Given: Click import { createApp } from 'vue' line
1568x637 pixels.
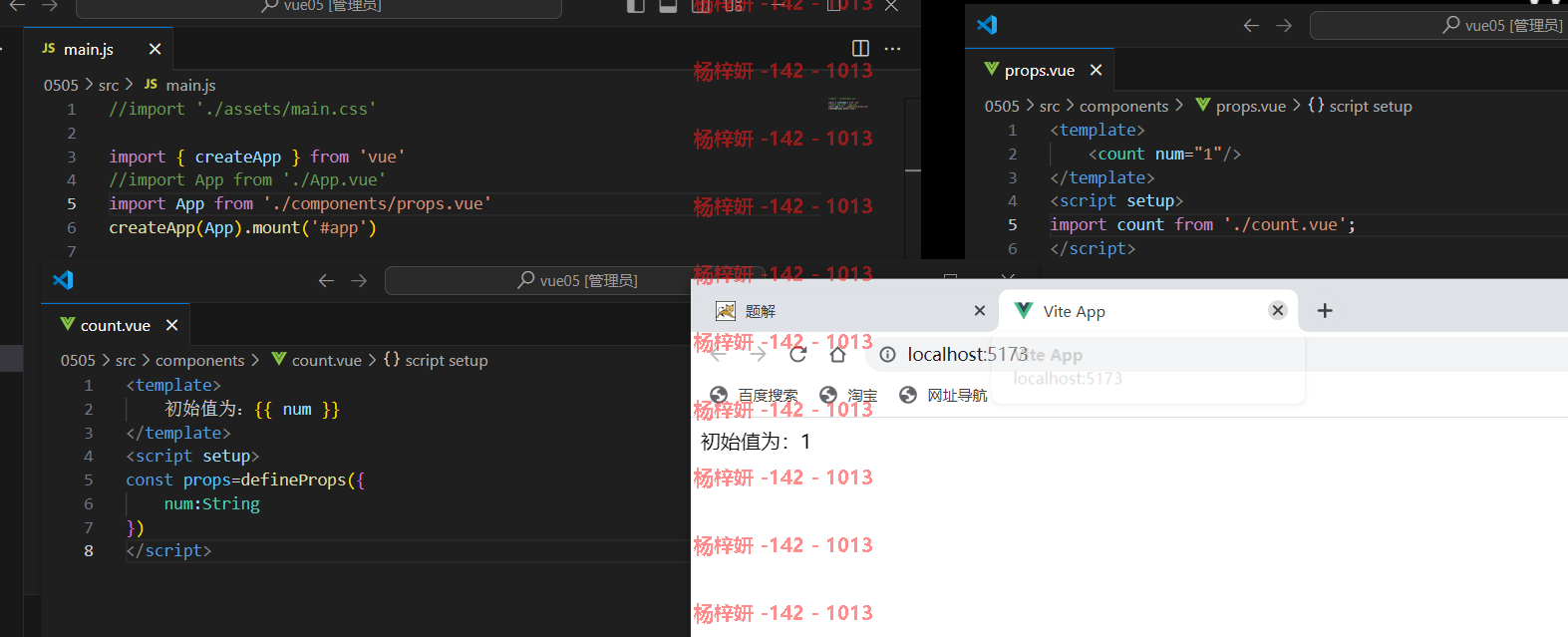Looking at the screenshot, I should [257, 157].
